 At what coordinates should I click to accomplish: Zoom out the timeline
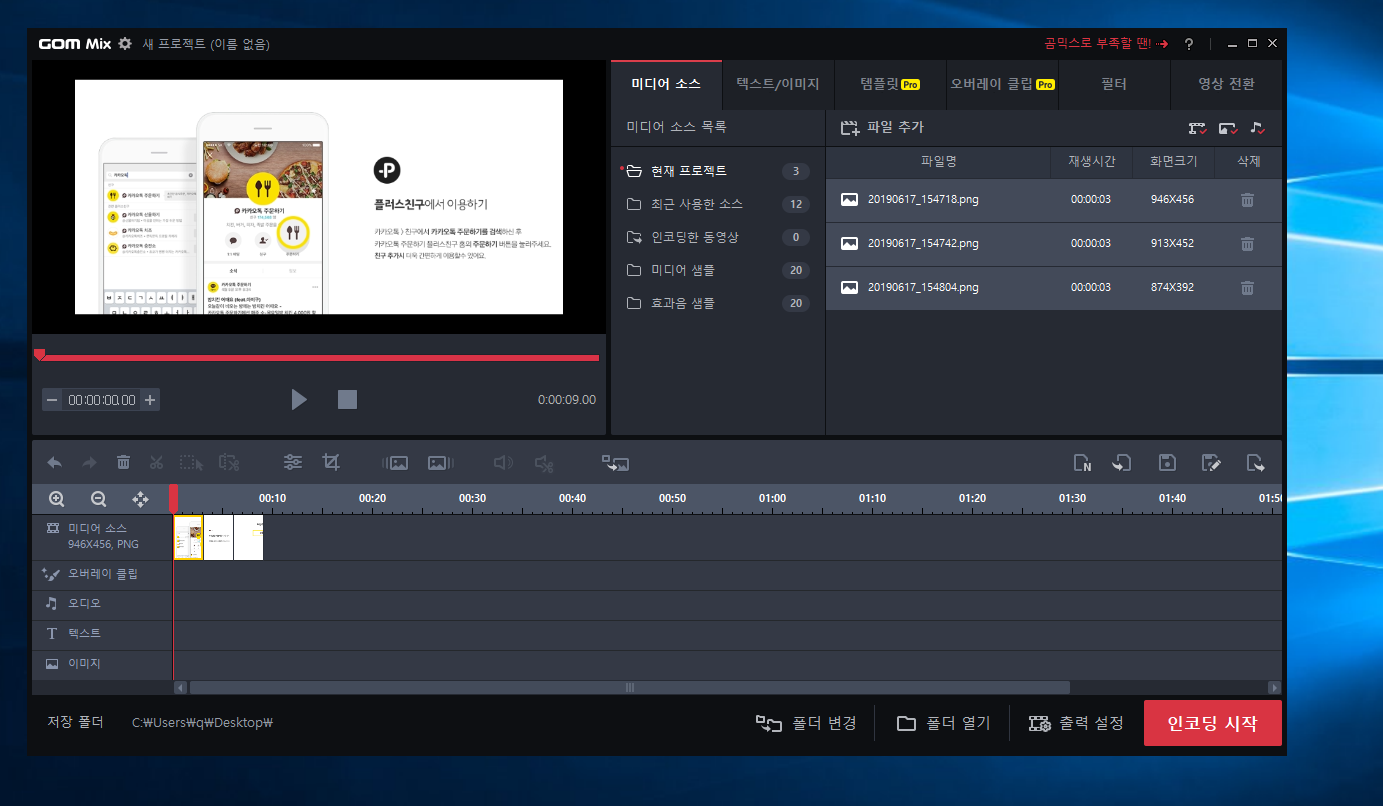pyautogui.click(x=99, y=499)
